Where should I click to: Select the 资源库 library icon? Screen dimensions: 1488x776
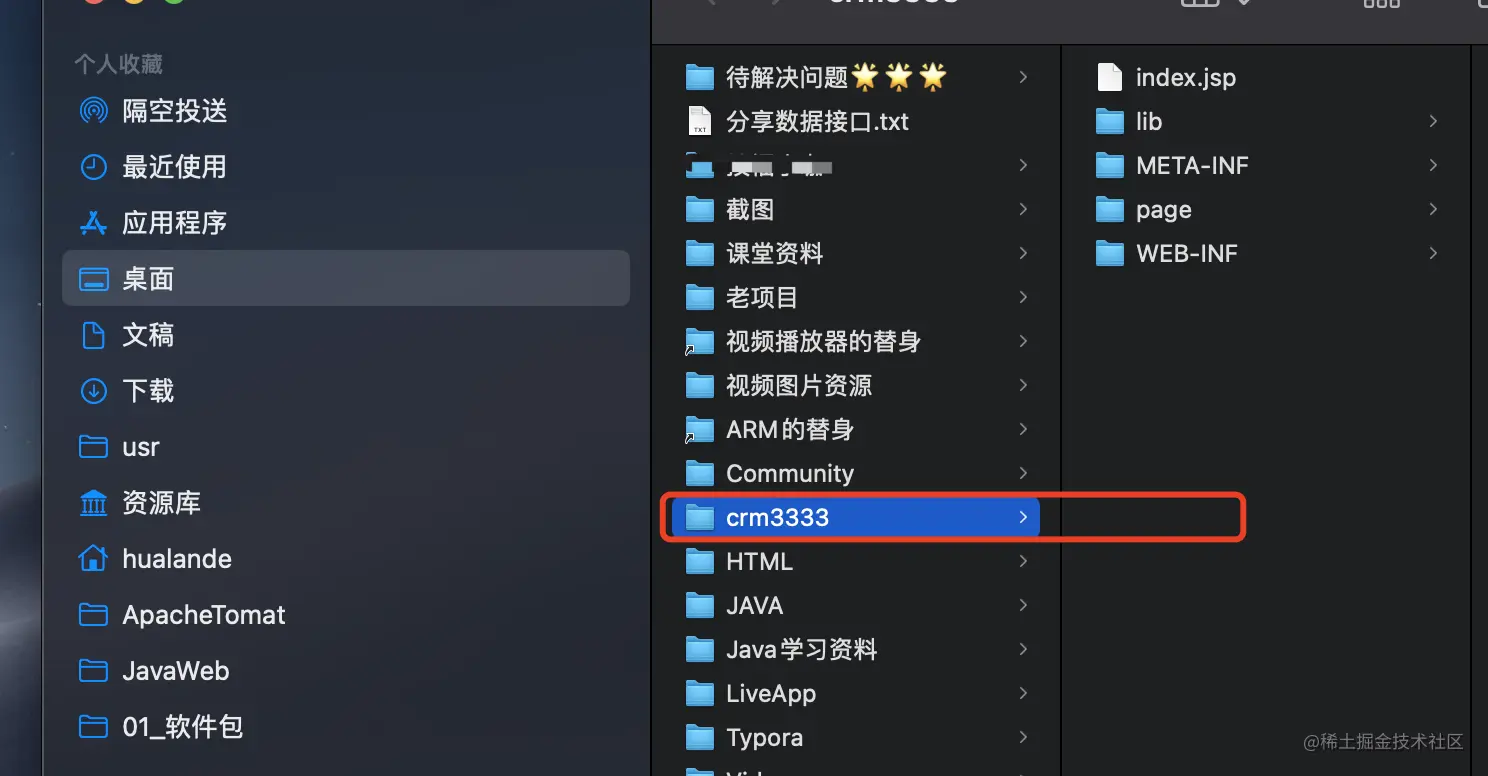click(x=93, y=502)
